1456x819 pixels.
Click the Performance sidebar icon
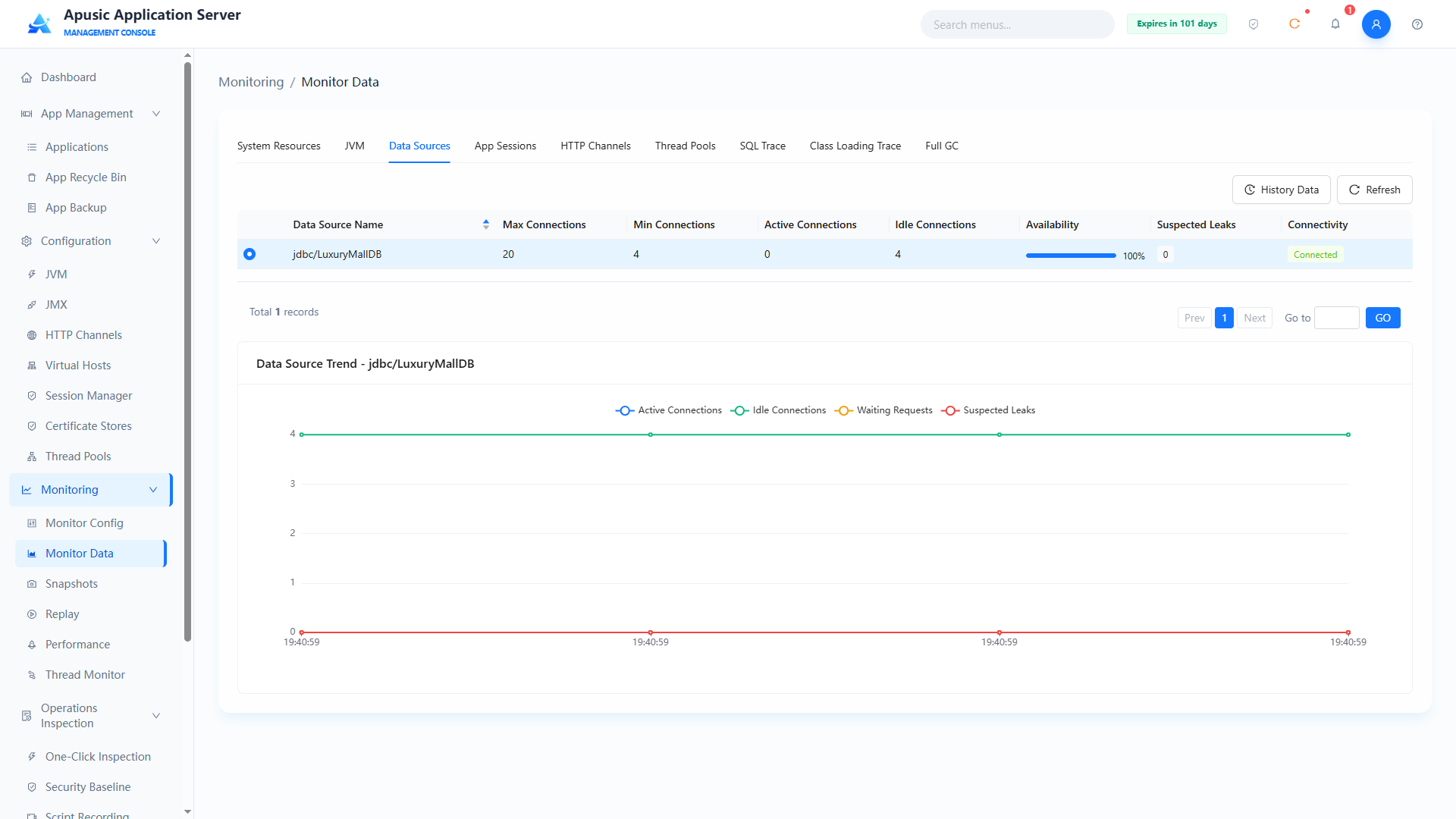[32, 645]
